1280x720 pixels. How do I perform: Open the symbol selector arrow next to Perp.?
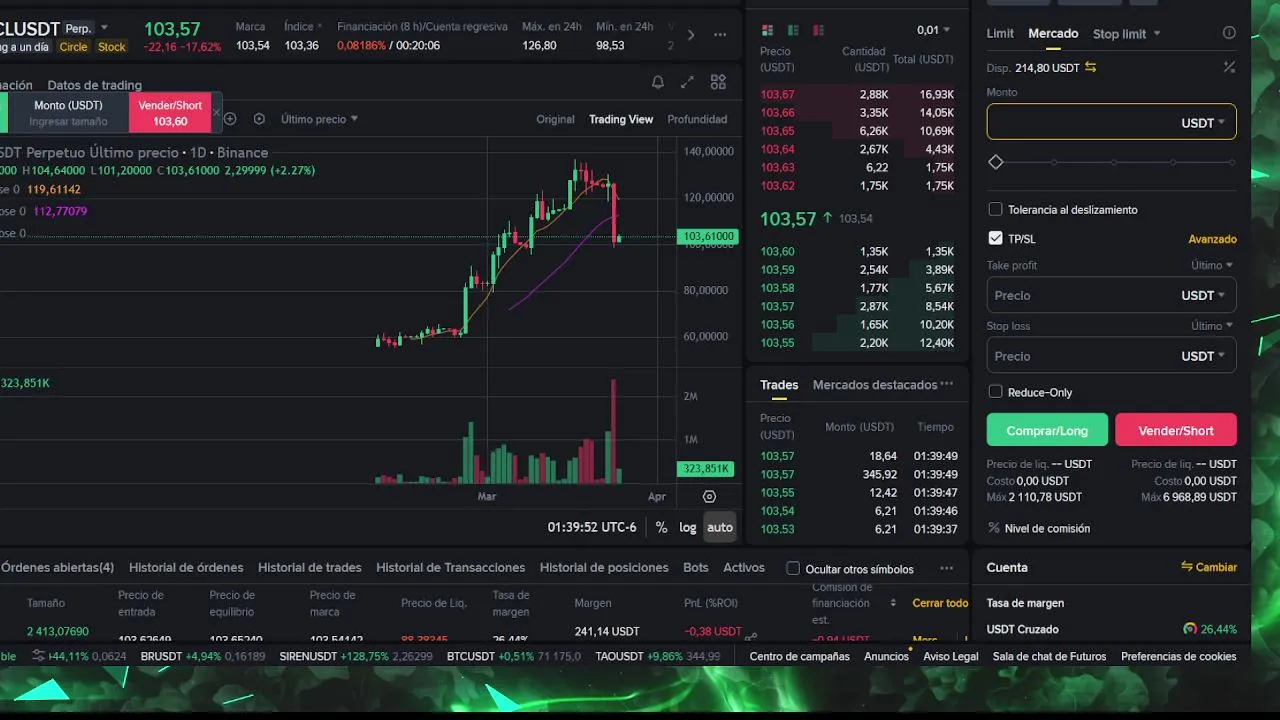point(104,29)
